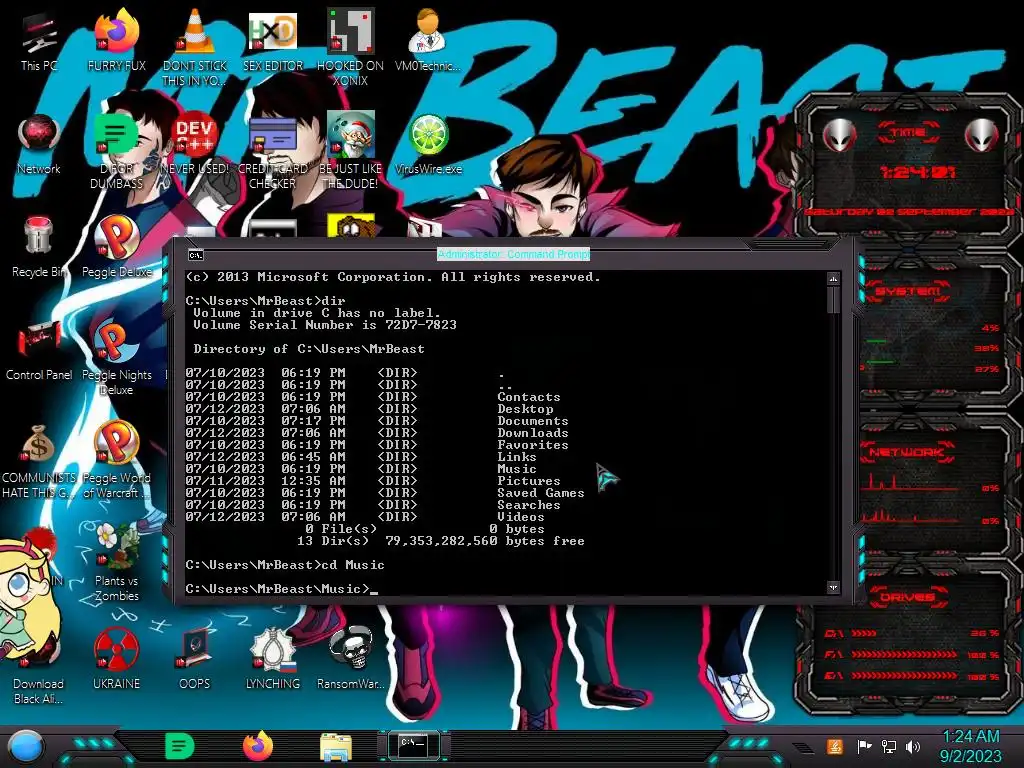This screenshot has height=768, width=1024.
Task: Open the taskbar clock showing 1:24 AM
Action: coord(970,746)
